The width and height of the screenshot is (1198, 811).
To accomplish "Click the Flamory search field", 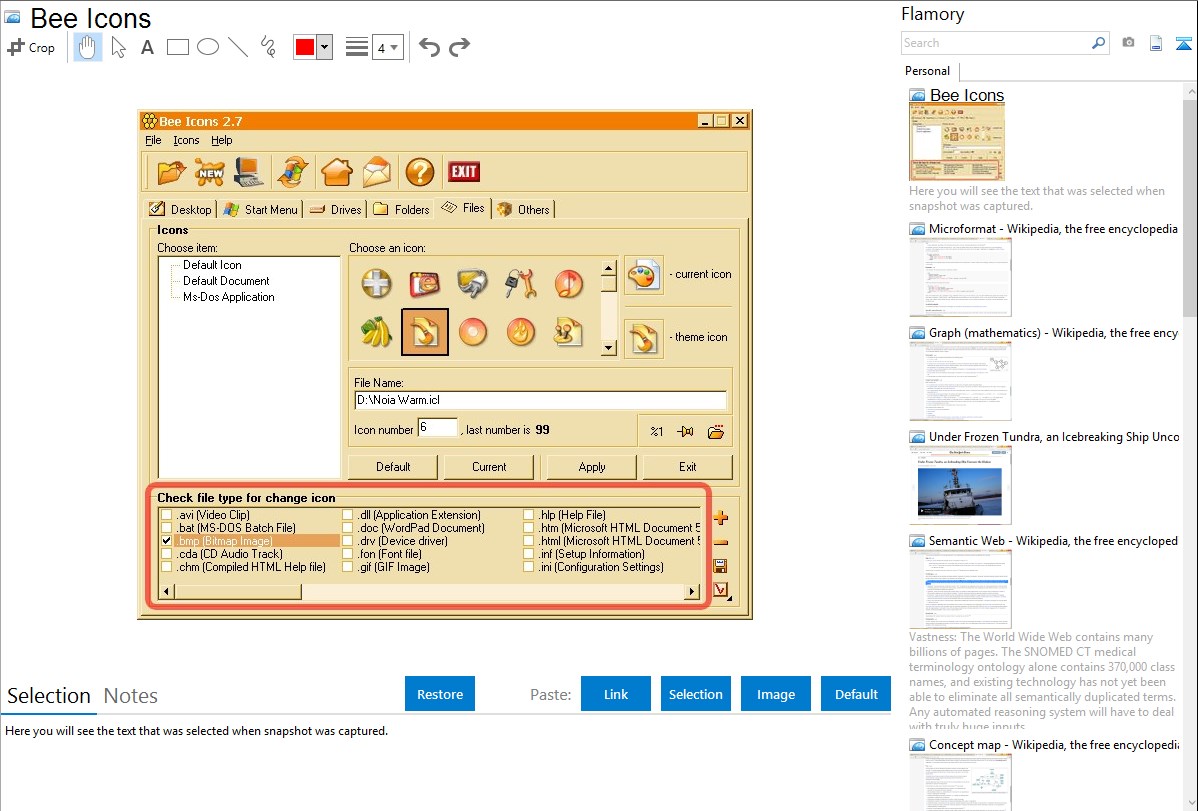I will coord(996,43).
